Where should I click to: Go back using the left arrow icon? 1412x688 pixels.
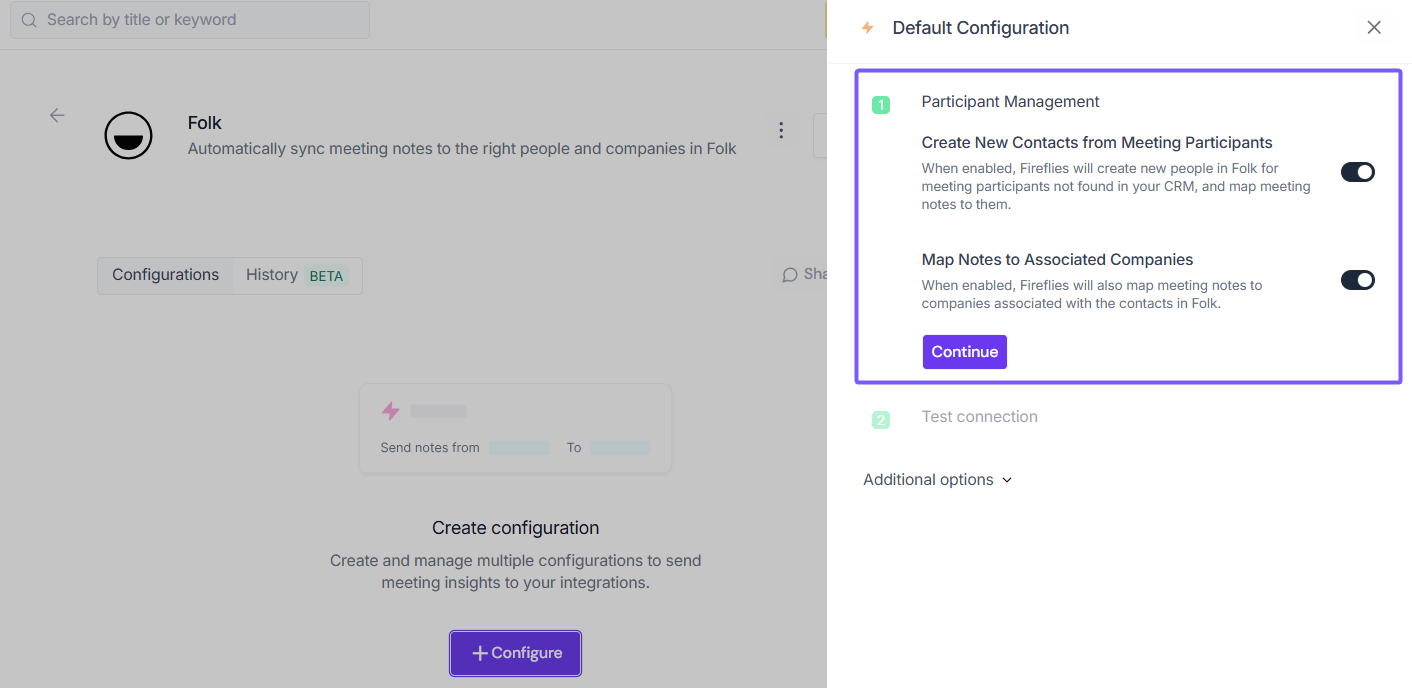tap(57, 115)
